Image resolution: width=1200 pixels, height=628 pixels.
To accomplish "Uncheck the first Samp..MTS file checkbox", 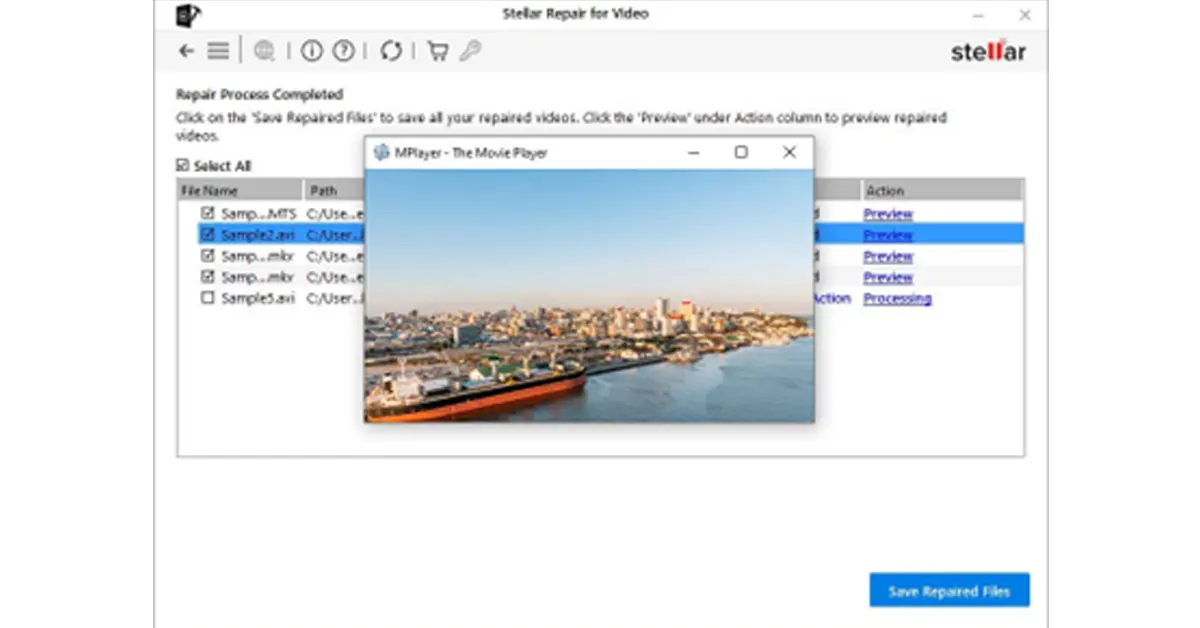I will coord(208,213).
